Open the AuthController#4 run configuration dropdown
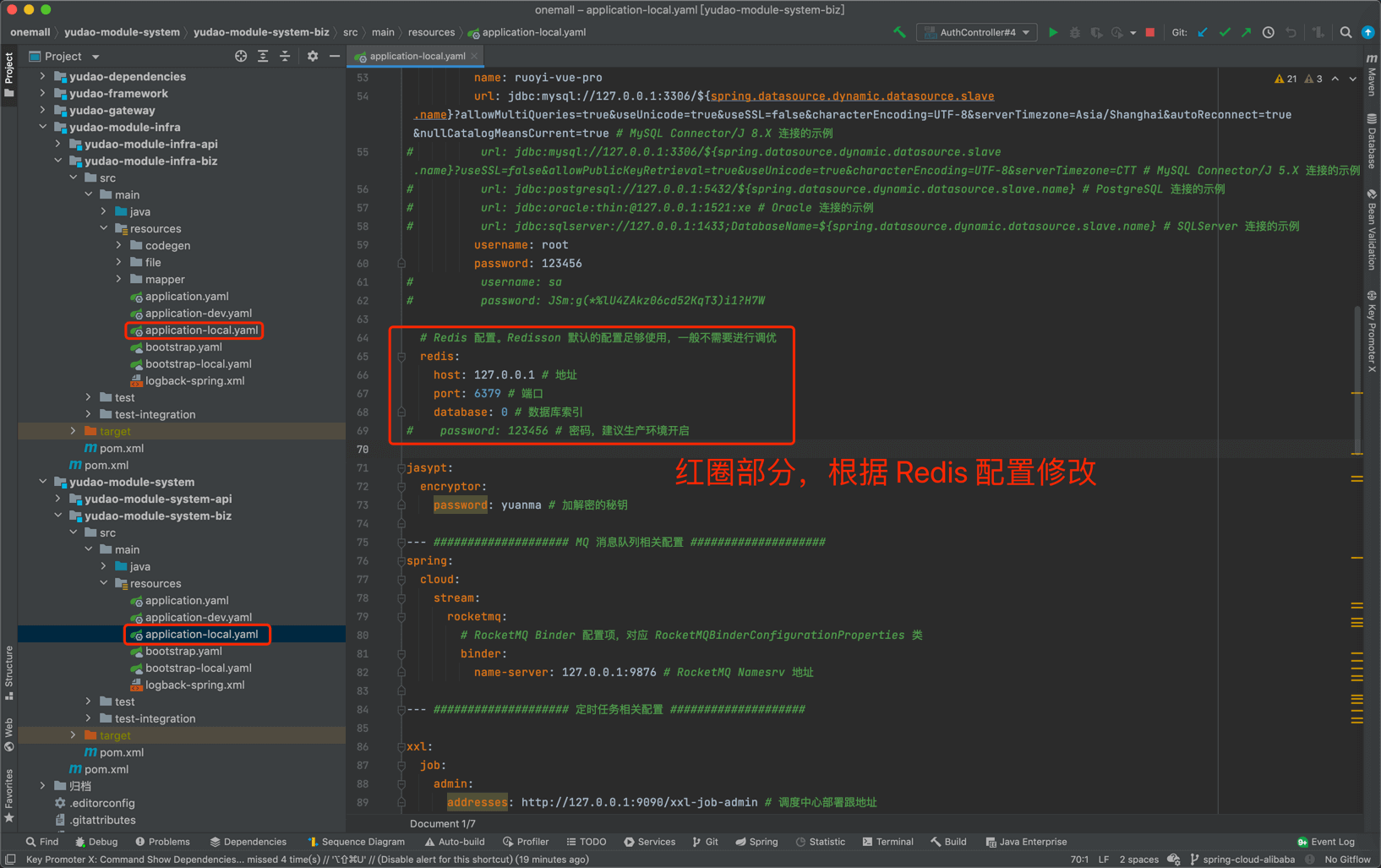Viewport: 1381px width, 868px height. pos(978,32)
